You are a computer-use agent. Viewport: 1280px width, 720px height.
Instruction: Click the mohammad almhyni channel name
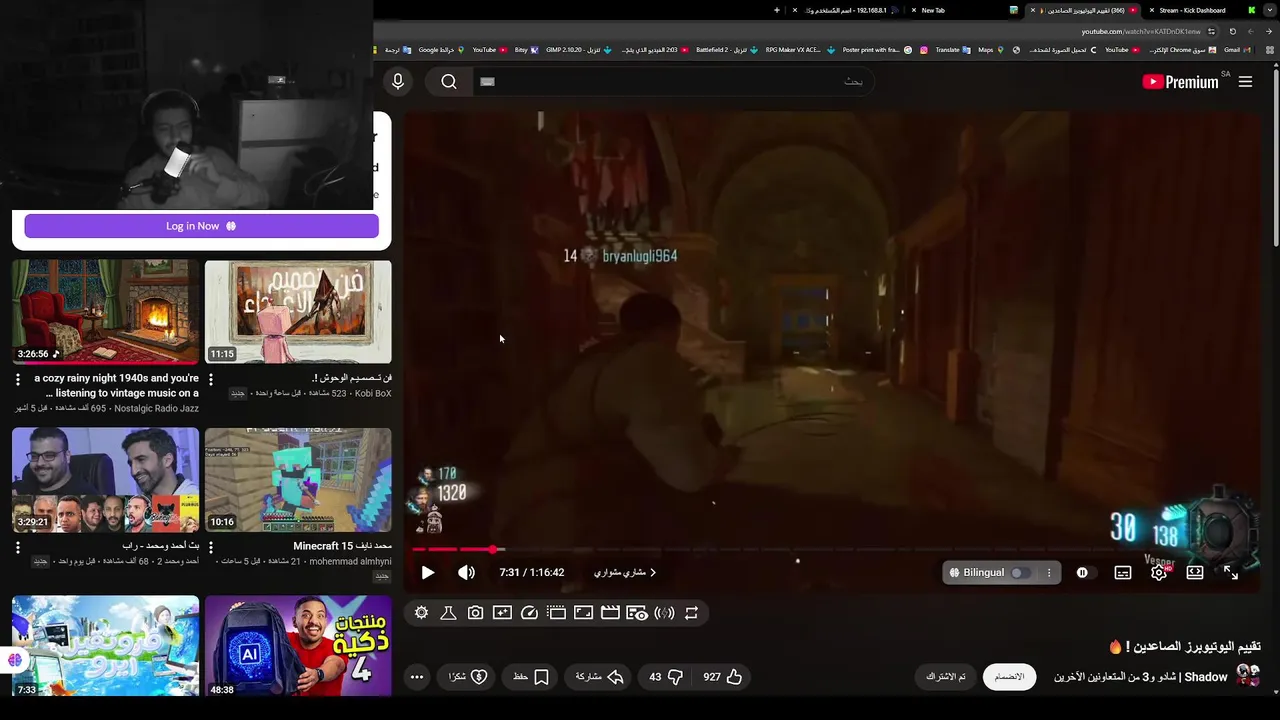(350, 562)
